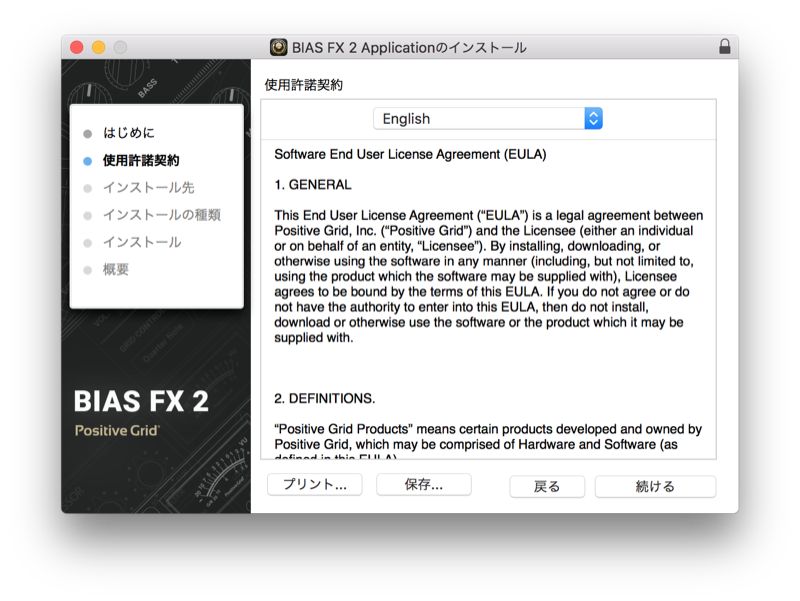Open the English language dropdown
Screen dimensions: 800x601
click(x=488, y=118)
